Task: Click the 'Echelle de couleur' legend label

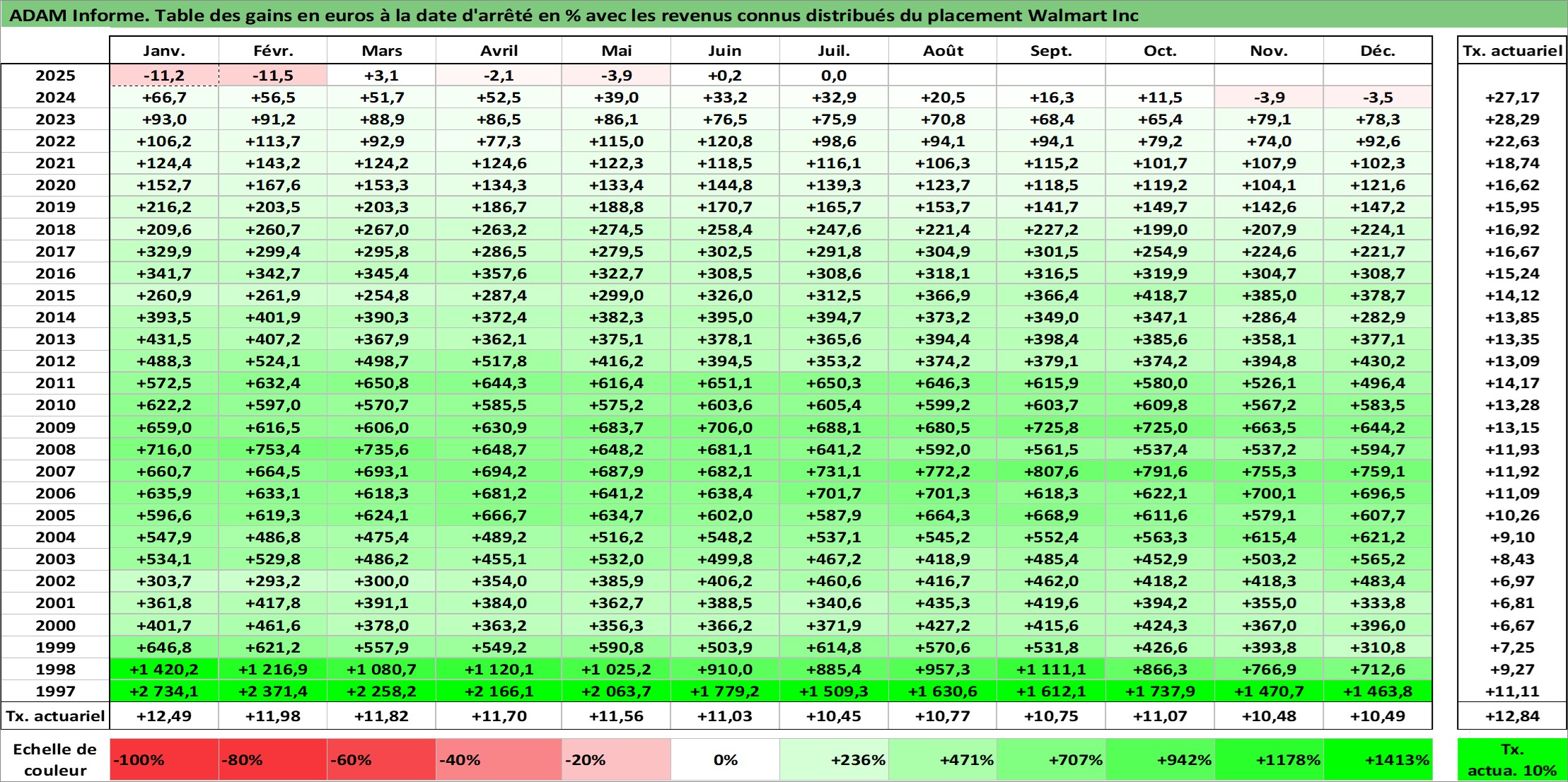Action: click(55, 760)
